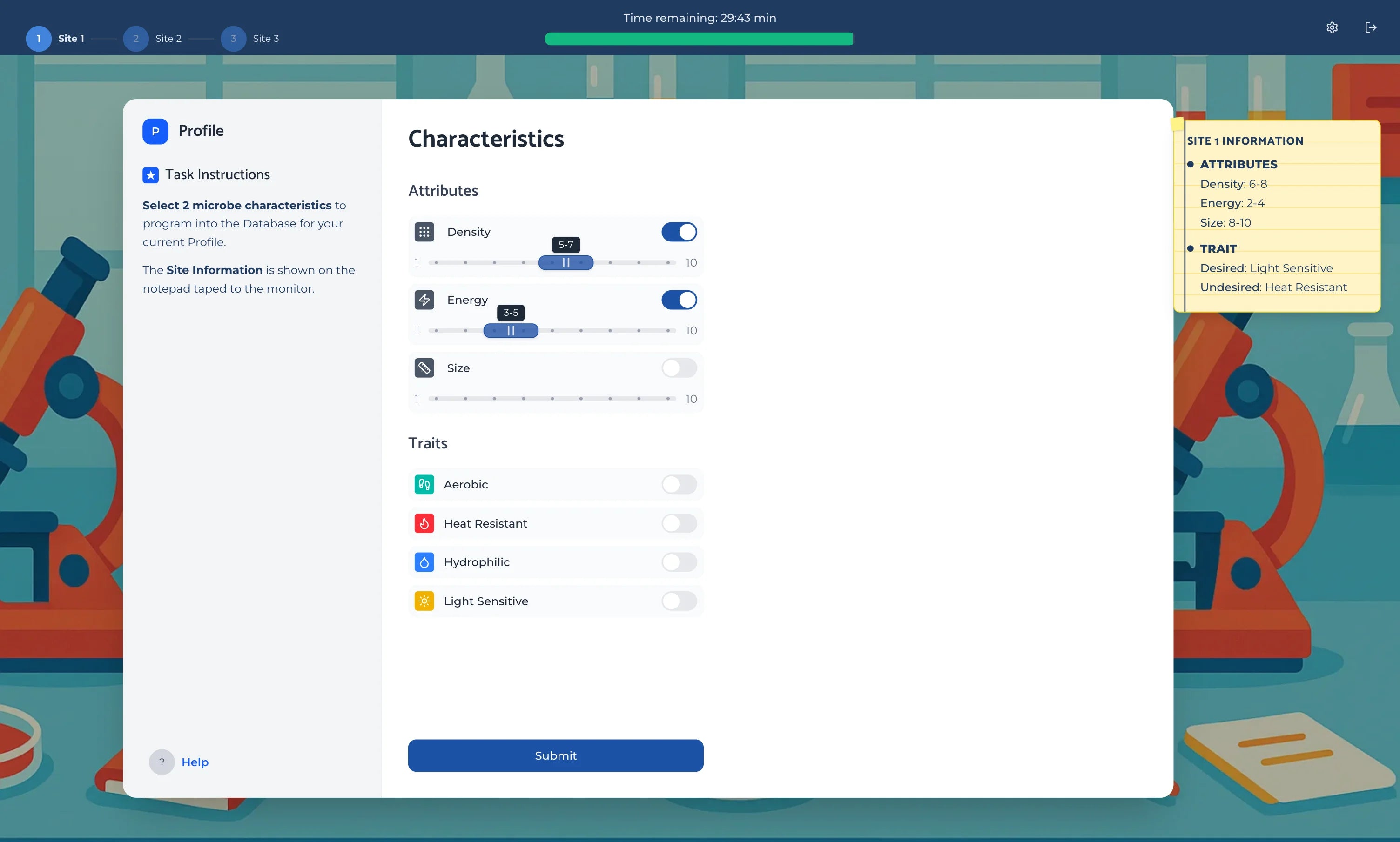Click the Density slider range handle
This screenshot has width=1400, height=842.
point(566,263)
